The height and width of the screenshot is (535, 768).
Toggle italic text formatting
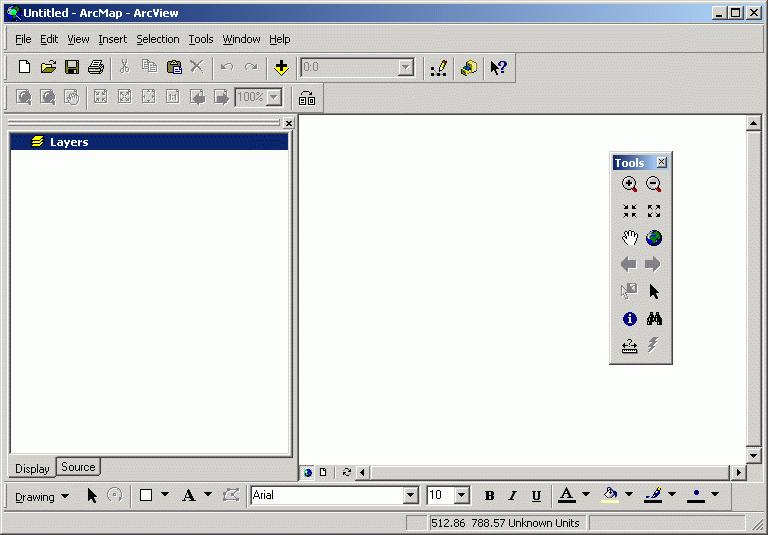tap(512, 496)
